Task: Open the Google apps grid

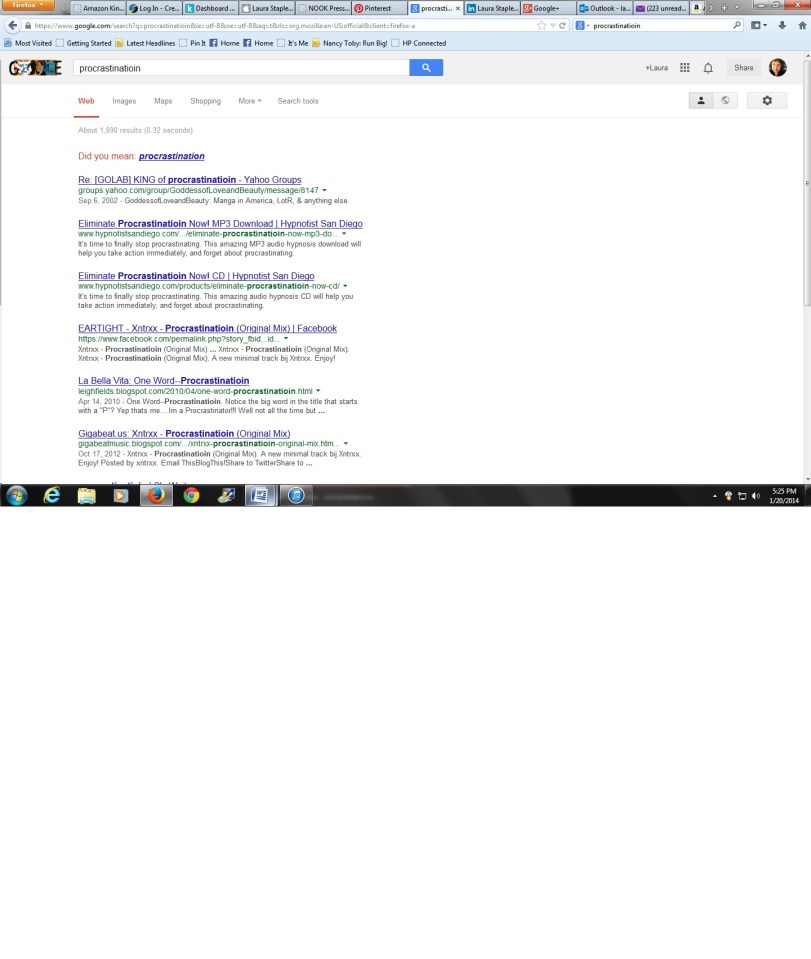Action: [x=685, y=68]
